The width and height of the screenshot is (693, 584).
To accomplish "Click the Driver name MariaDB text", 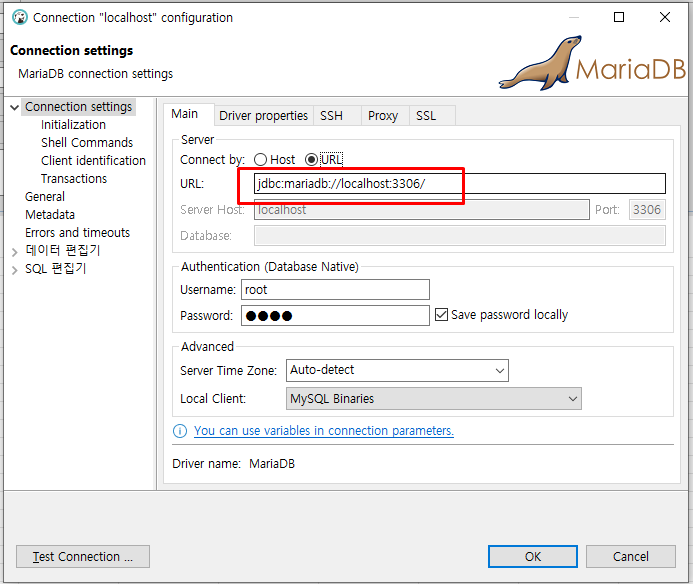I will tap(272, 464).
